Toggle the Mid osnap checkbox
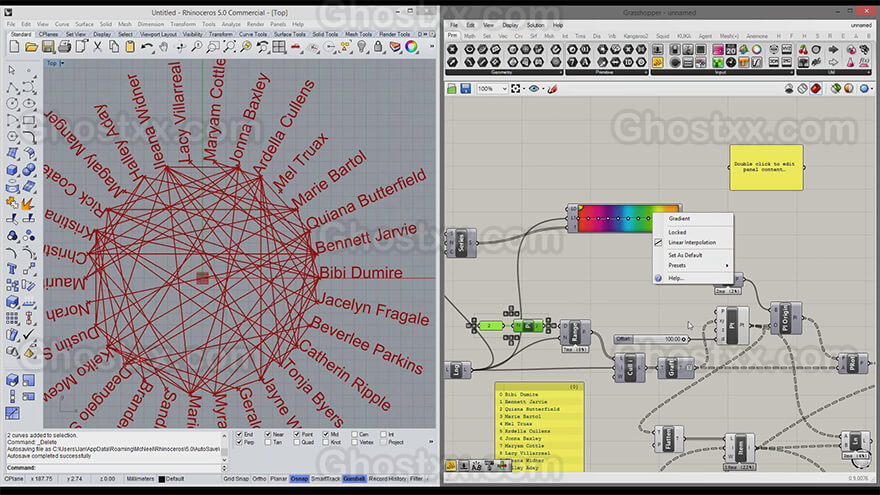The image size is (880, 495). [x=326, y=434]
